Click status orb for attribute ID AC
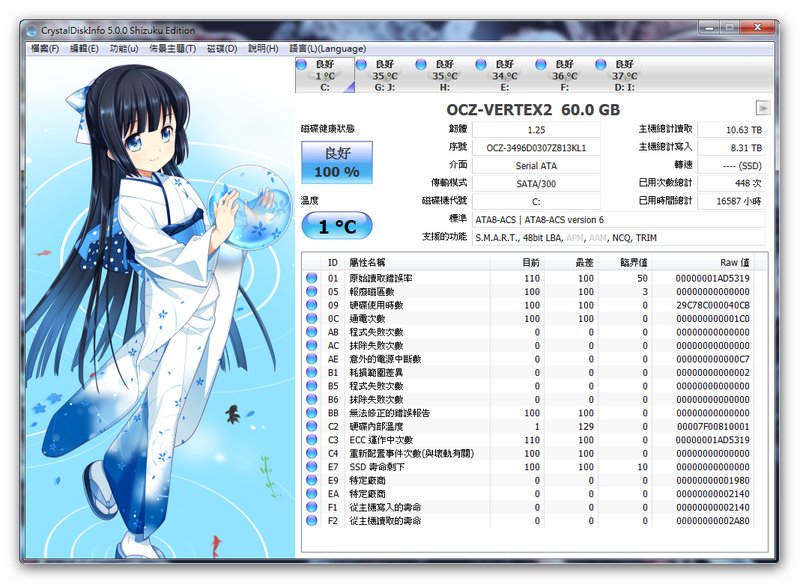 pyautogui.click(x=311, y=345)
